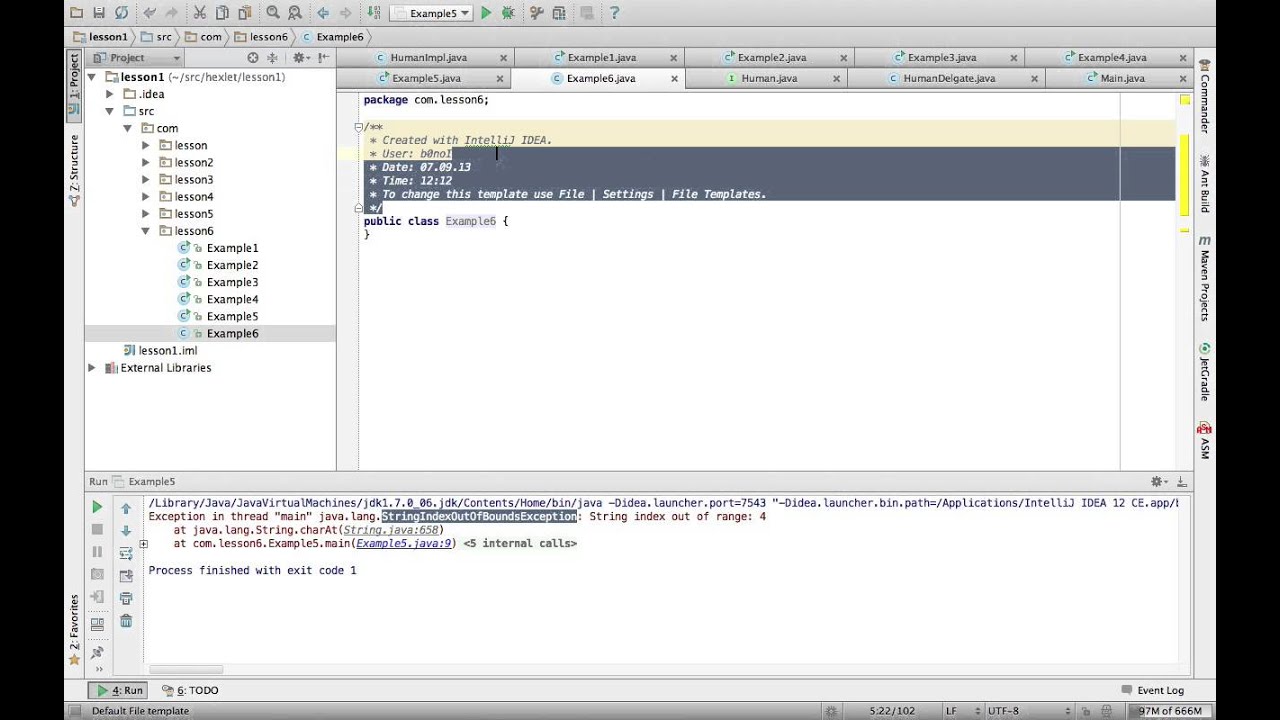The width and height of the screenshot is (1280, 720).
Task: Click the Find magnifier icon
Action: tap(272, 13)
